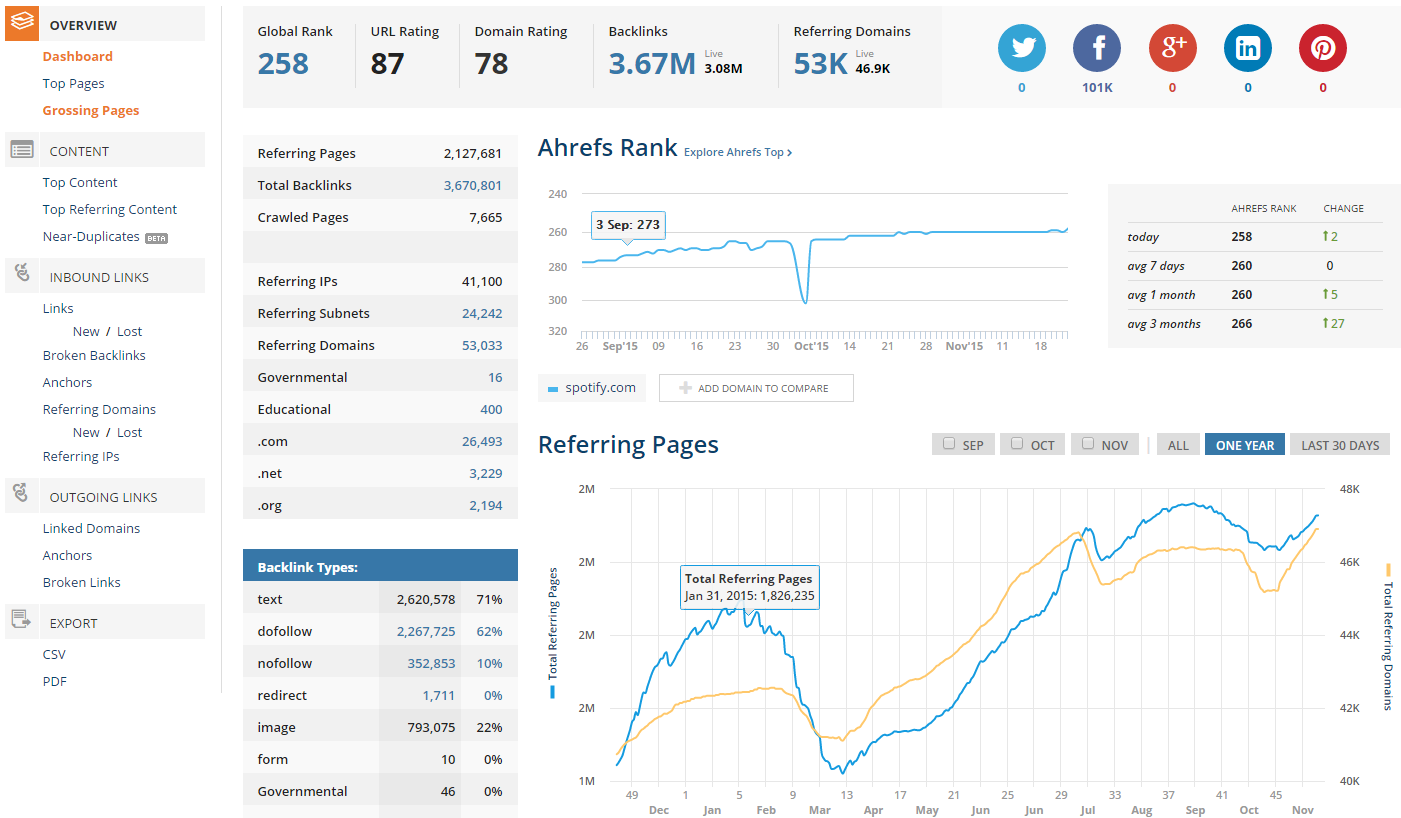Tick the OCT checkbox
This screenshot has height=818, width=1401.
pos(1017,444)
